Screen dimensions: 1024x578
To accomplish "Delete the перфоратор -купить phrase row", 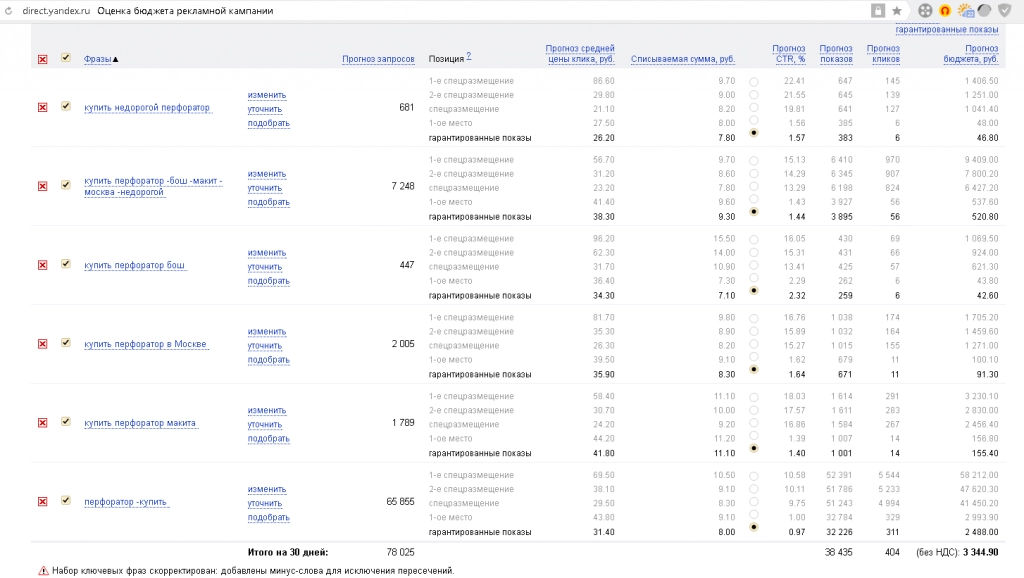I will [x=42, y=502].
